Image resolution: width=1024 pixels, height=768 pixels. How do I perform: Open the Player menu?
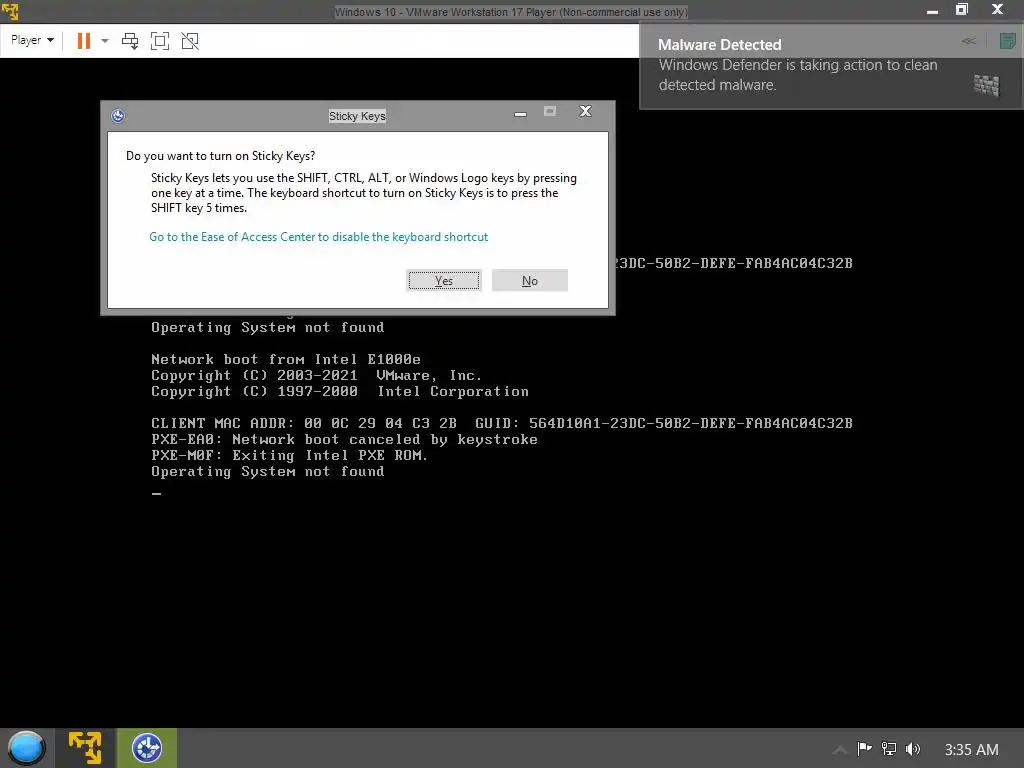32,40
